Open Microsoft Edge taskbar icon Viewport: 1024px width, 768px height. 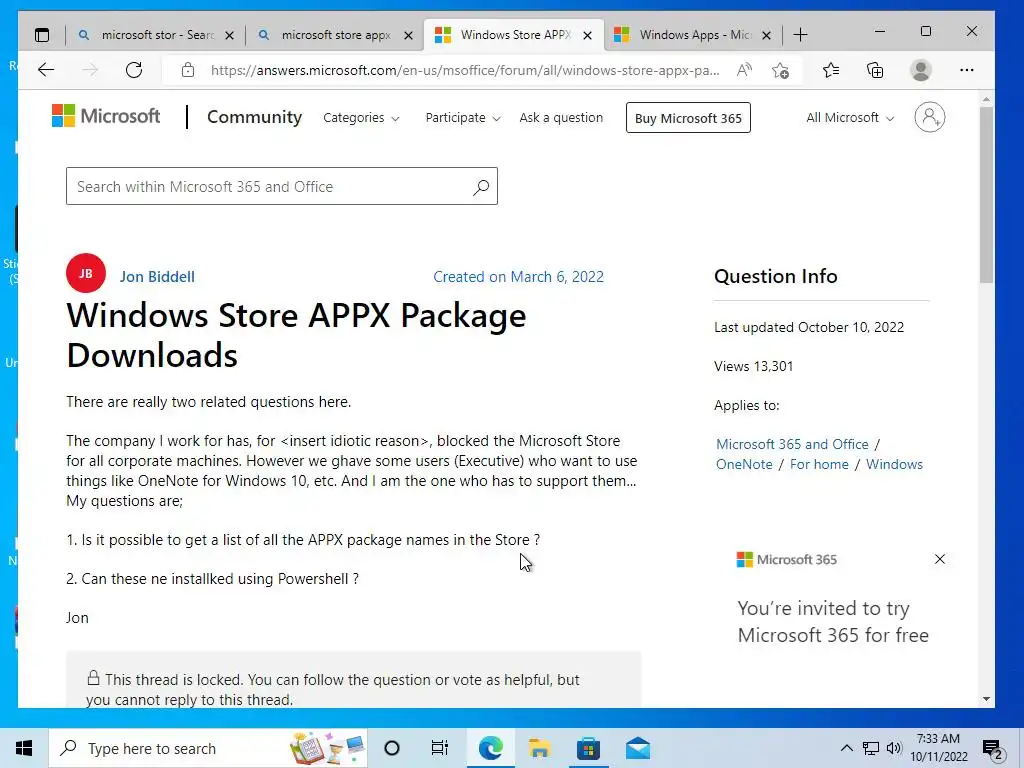[x=490, y=748]
